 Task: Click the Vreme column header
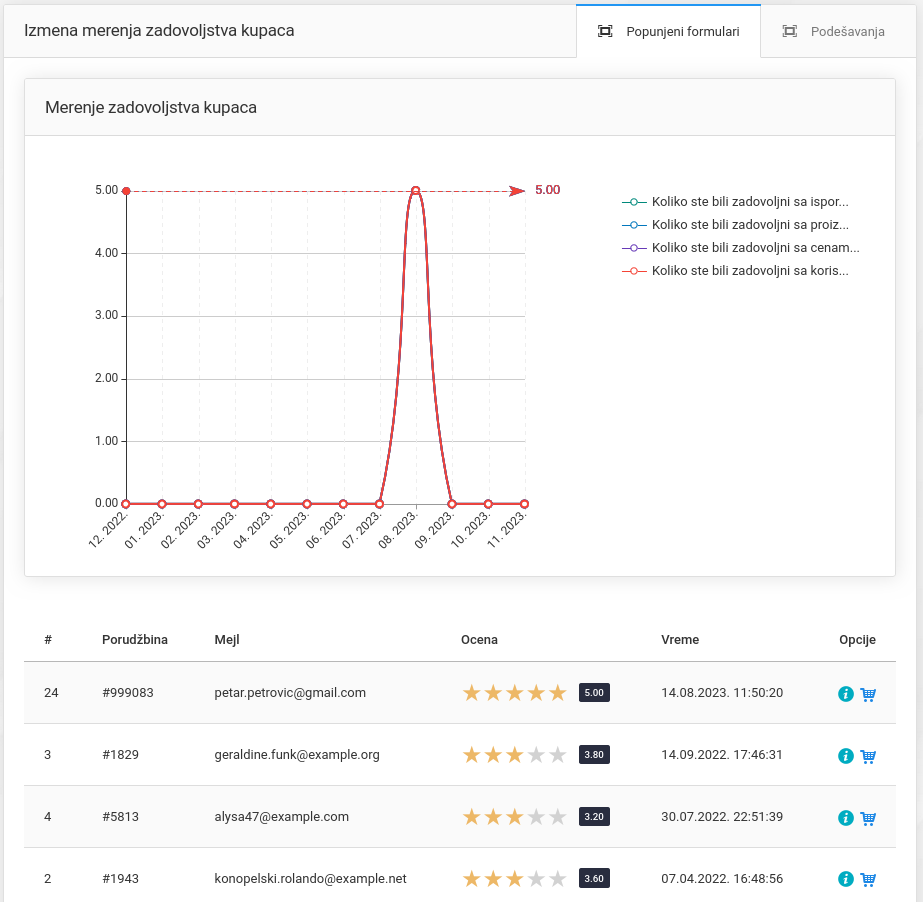pyautogui.click(x=680, y=640)
